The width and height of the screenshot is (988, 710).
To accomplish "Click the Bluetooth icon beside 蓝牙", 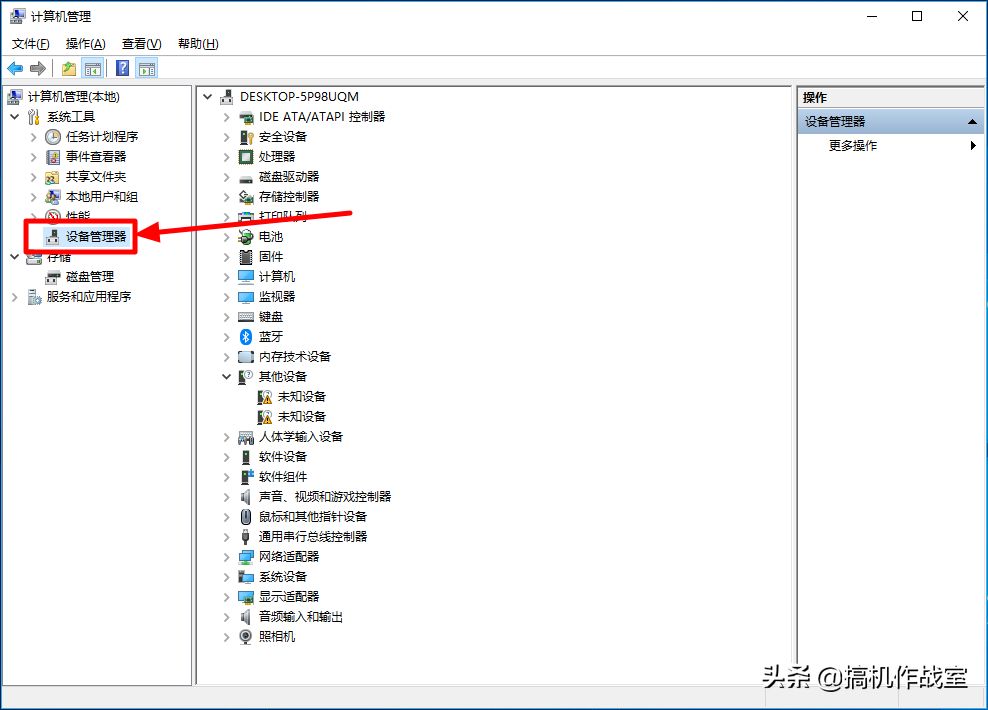I will 246,337.
